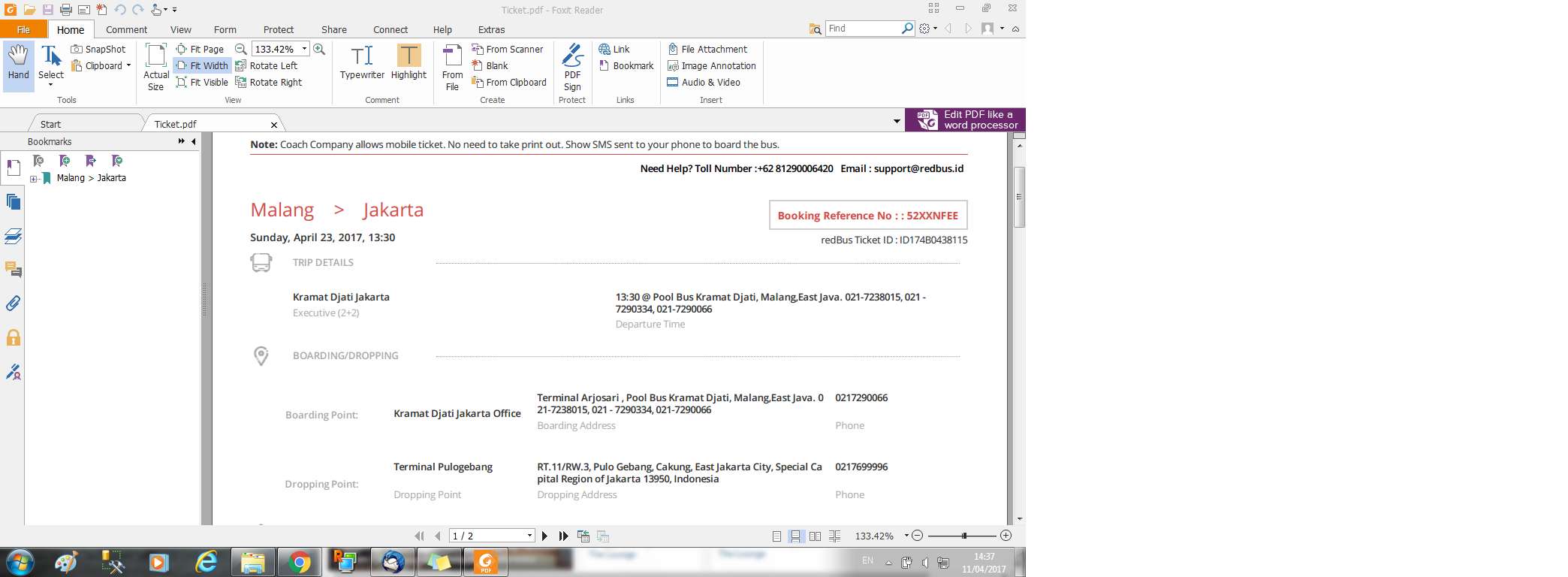Jump to the last page

(563, 536)
